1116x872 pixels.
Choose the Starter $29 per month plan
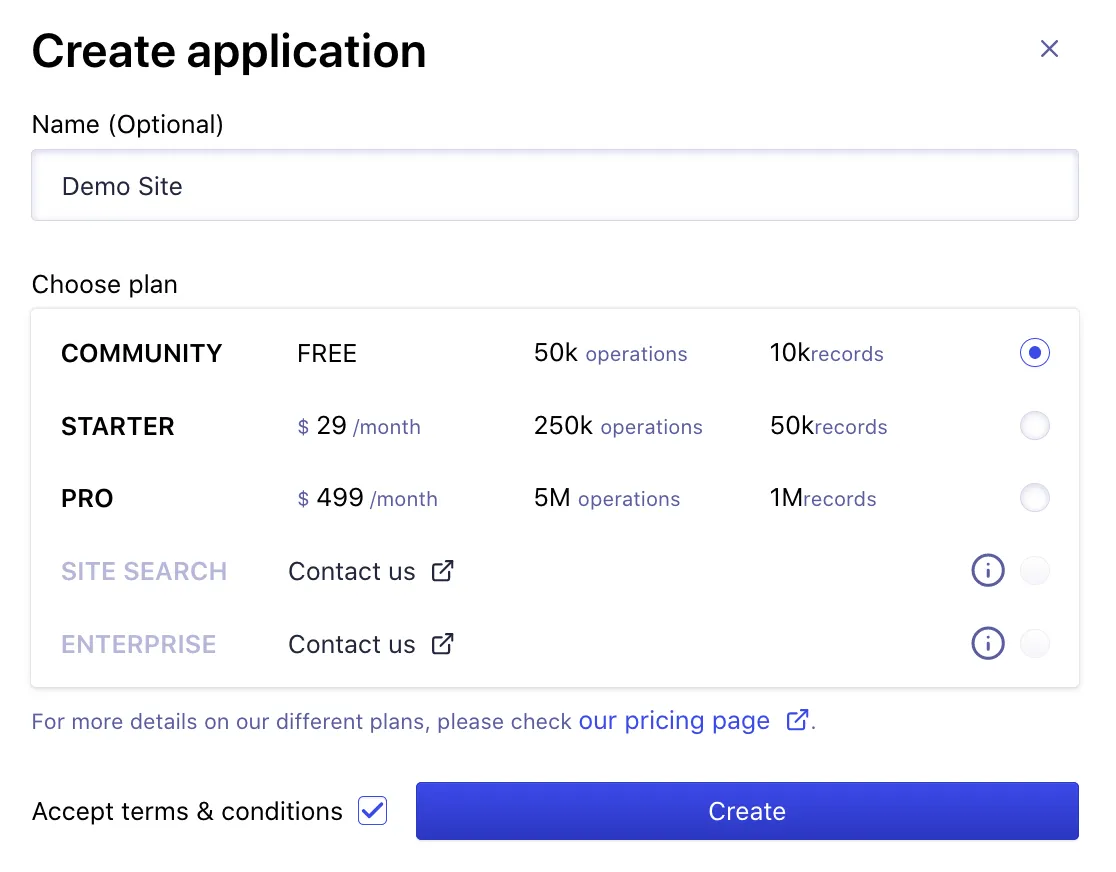coord(1035,425)
